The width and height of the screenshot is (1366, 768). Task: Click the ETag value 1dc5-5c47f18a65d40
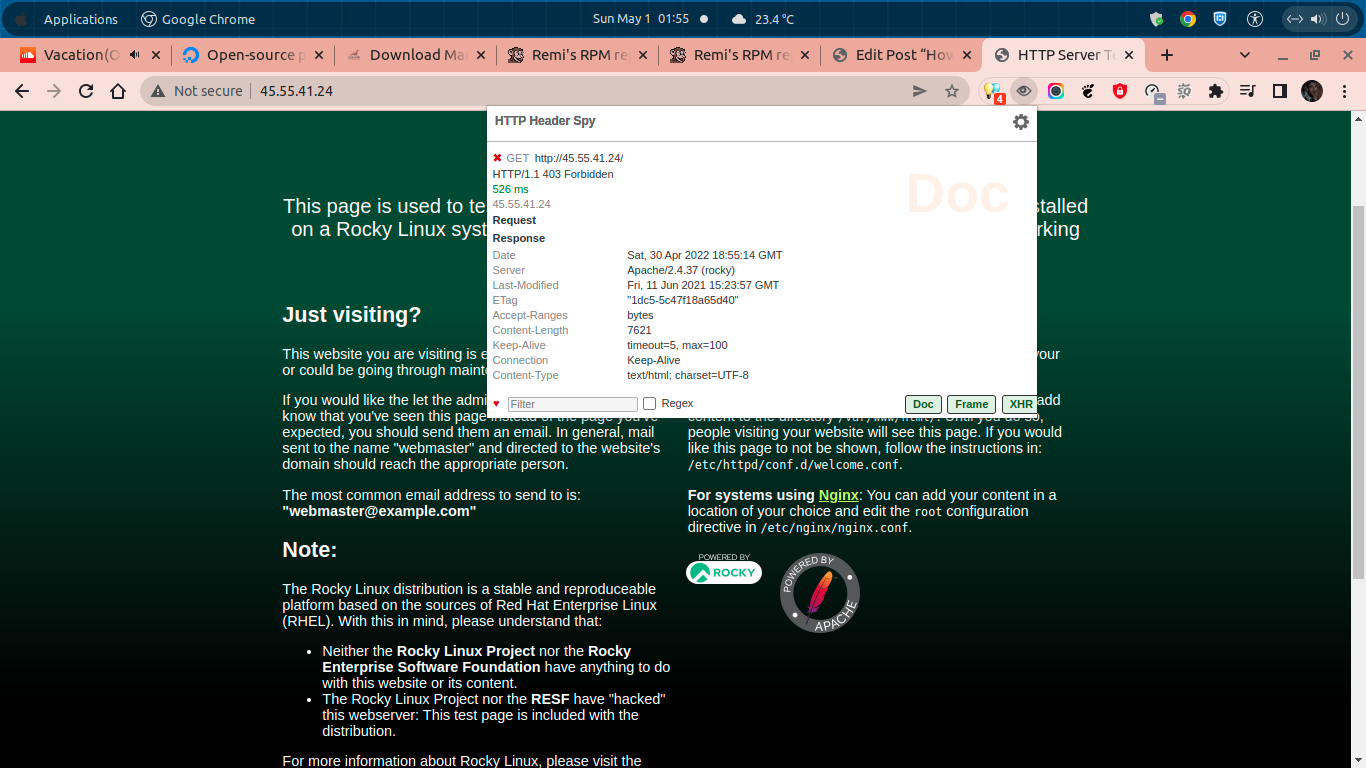[x=683, y=300]
